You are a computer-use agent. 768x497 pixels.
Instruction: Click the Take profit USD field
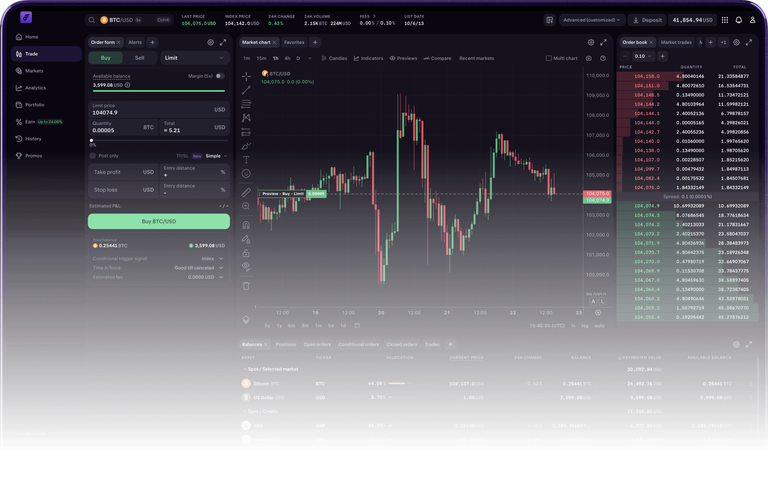pyautogui.click(x=123, y=172)
